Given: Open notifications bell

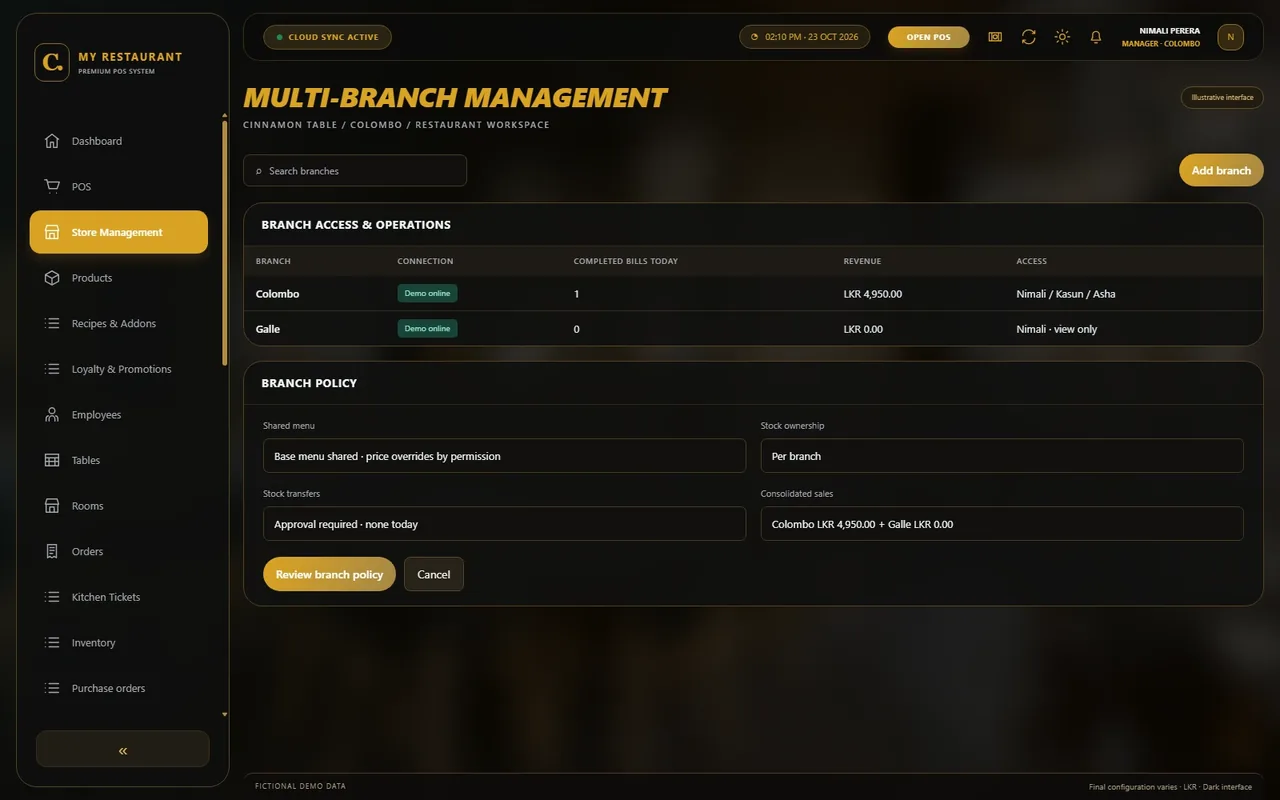Looking at the screenshot, I should (1096, 37).
